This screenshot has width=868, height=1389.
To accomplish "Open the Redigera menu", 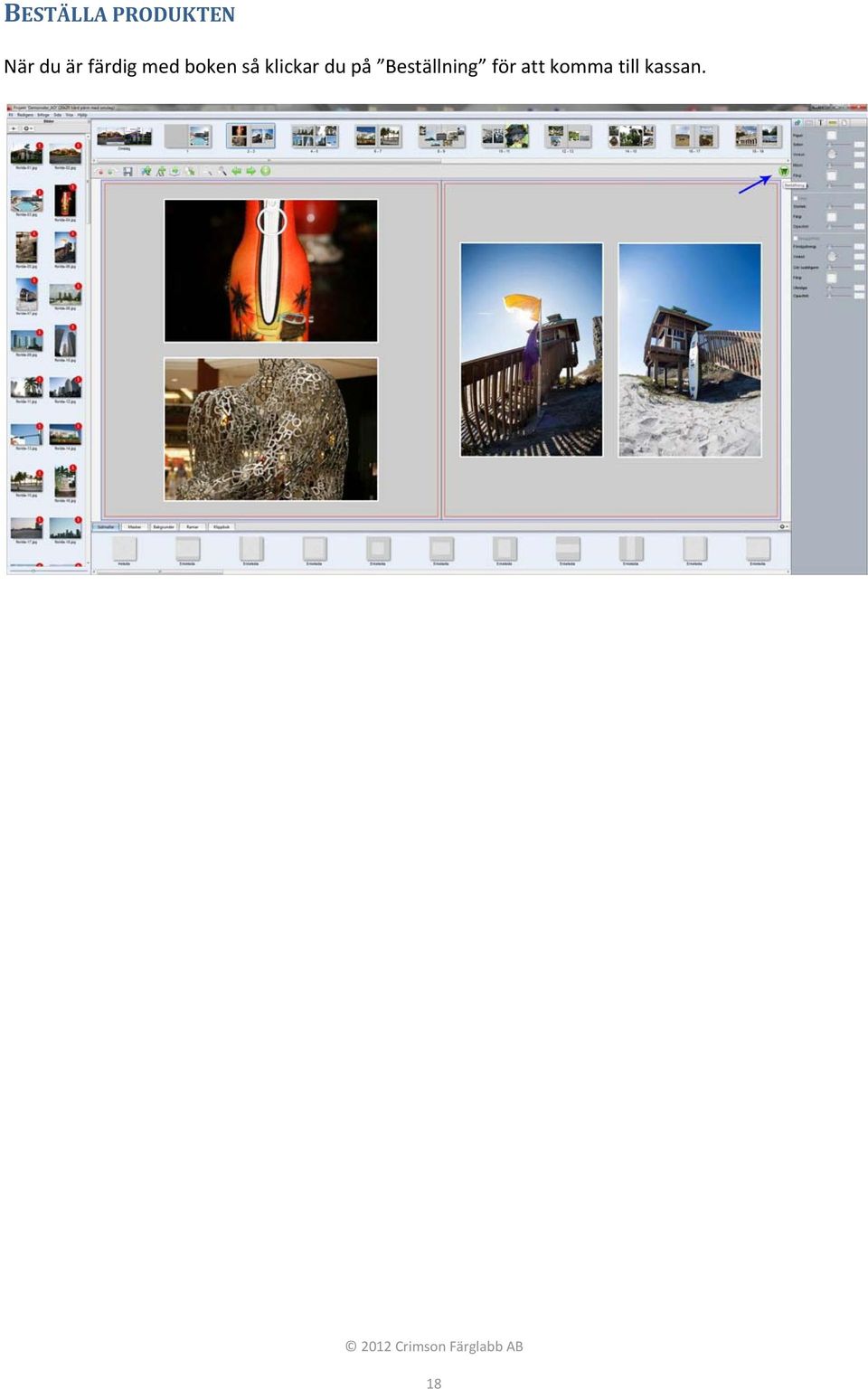I will click(x=24, y=115).
